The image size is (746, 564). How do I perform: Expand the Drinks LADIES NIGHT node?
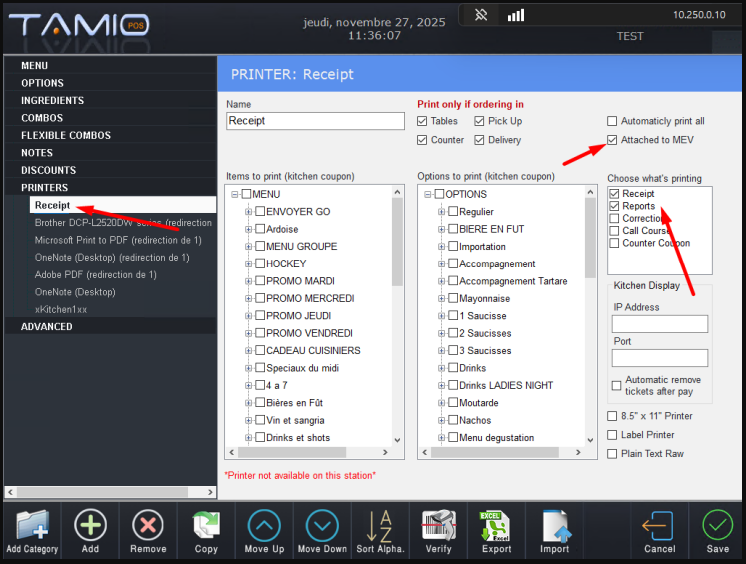[442, 386]
